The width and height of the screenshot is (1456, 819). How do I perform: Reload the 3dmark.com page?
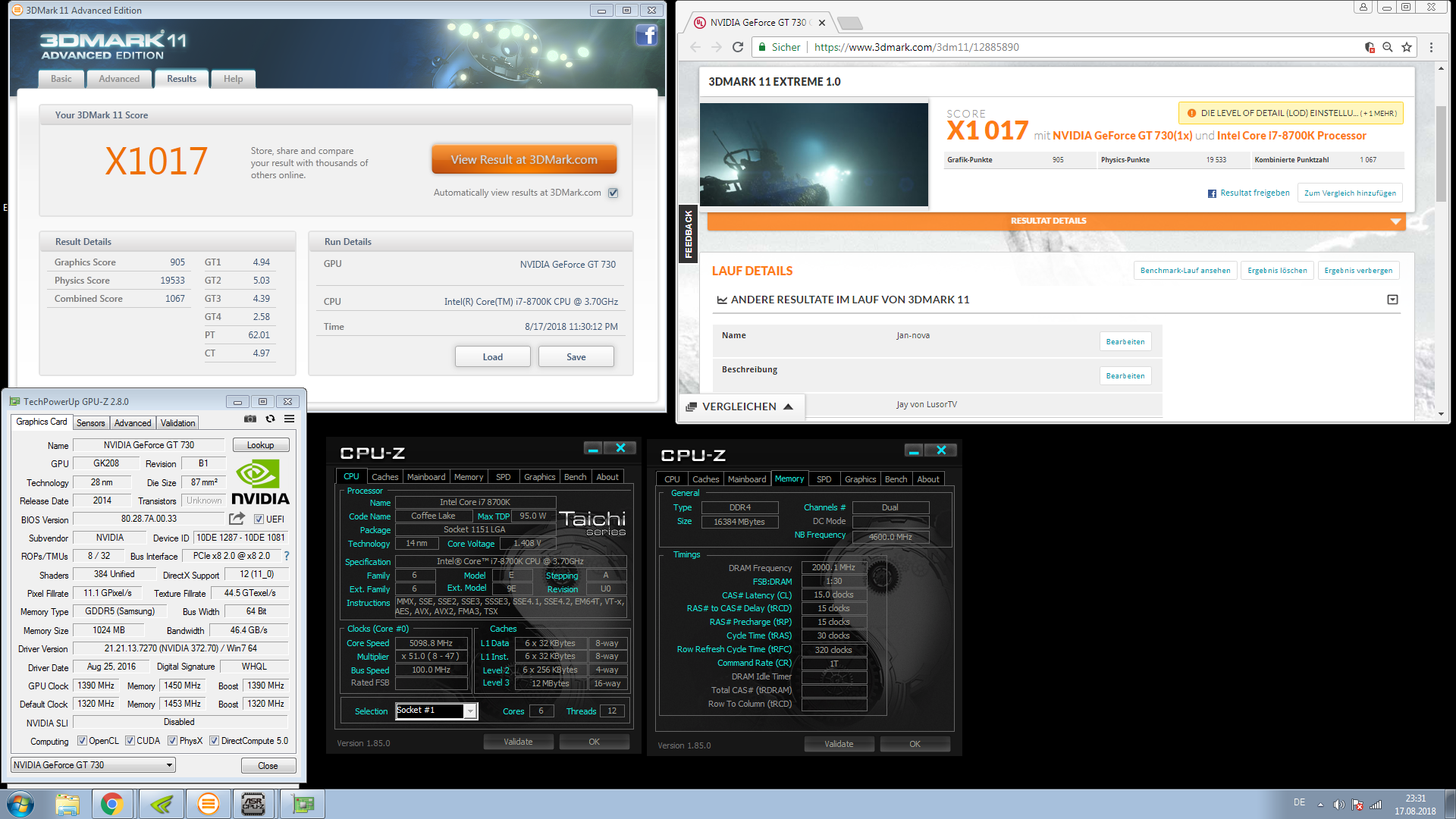click(737, 47)
